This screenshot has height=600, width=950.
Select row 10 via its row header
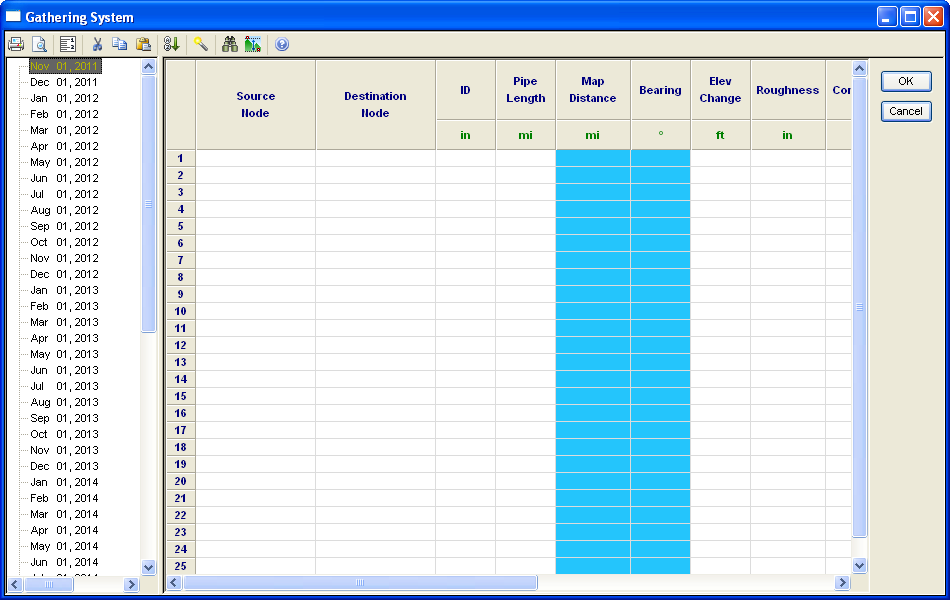click(180, 311)
